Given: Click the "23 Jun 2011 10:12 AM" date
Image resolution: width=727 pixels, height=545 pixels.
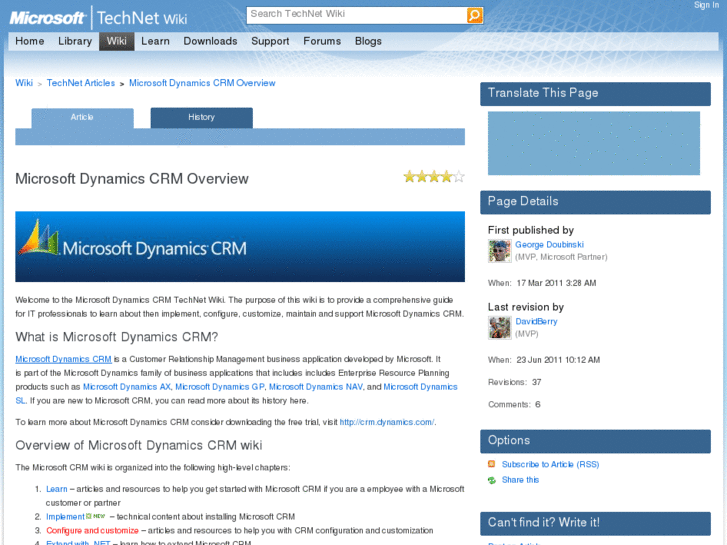Looking at the screenshot, I should [x=558, y=360].
